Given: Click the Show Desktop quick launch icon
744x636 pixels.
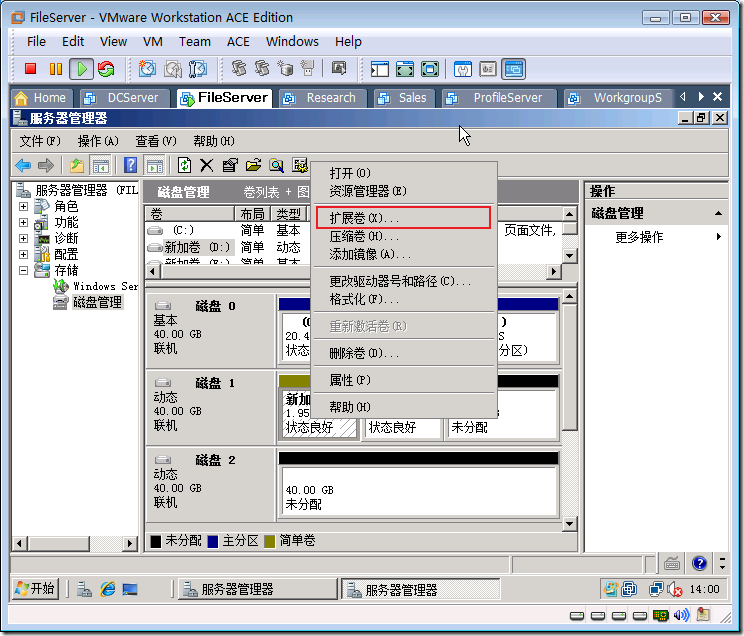Looking at the screenshot, I should tap(130, 589).
